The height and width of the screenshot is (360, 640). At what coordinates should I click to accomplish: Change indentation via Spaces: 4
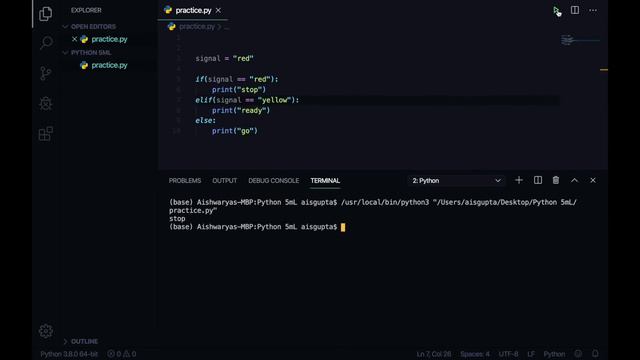[x=475, y=354]
